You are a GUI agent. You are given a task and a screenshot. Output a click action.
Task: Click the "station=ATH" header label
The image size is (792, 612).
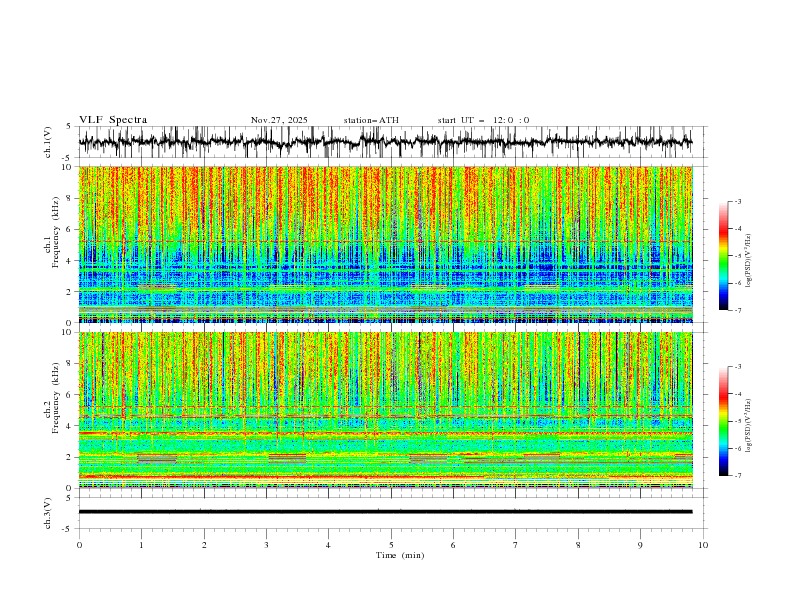click(x=371, y=120)
